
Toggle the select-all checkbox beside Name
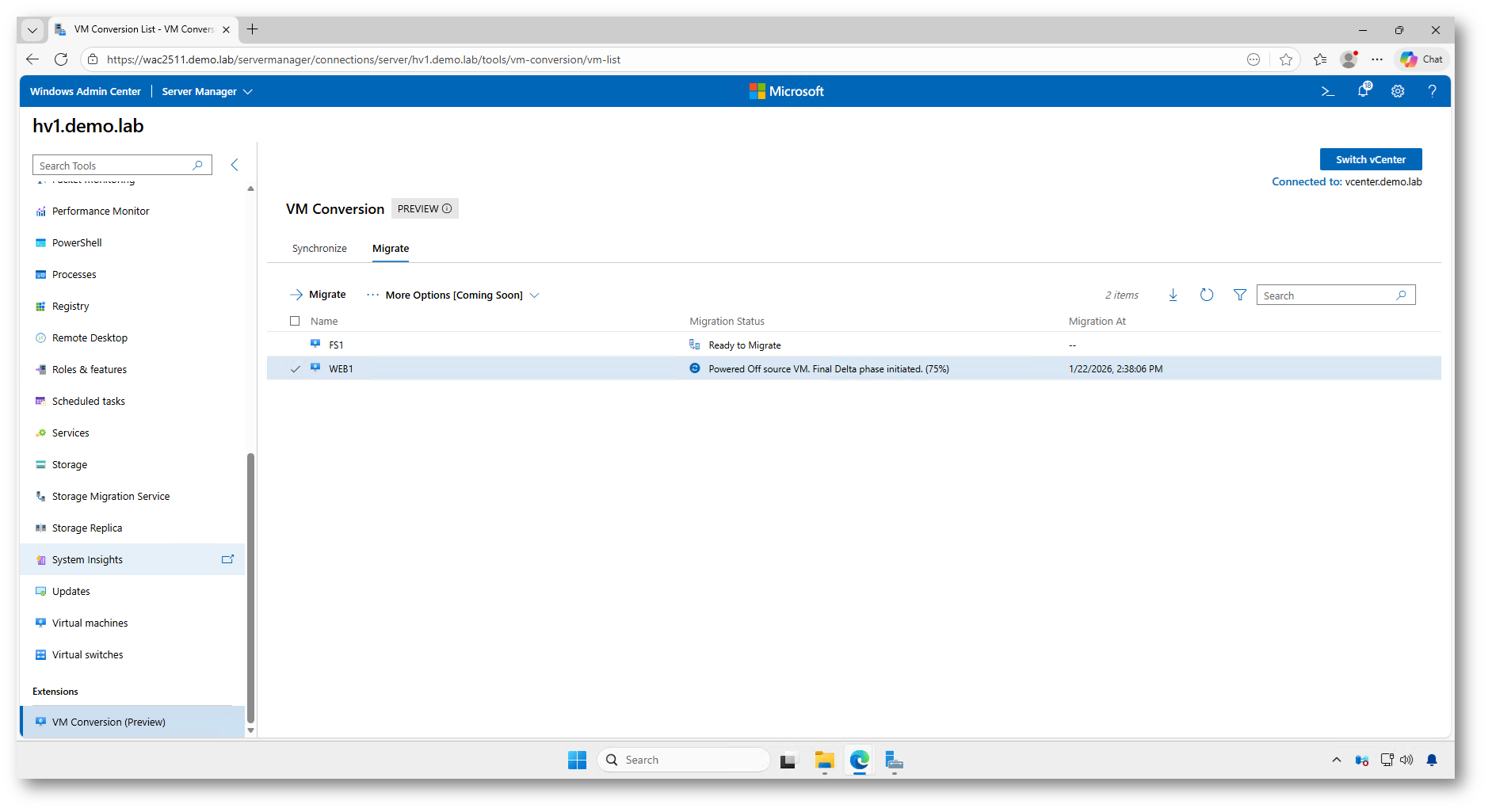(295, 322)
